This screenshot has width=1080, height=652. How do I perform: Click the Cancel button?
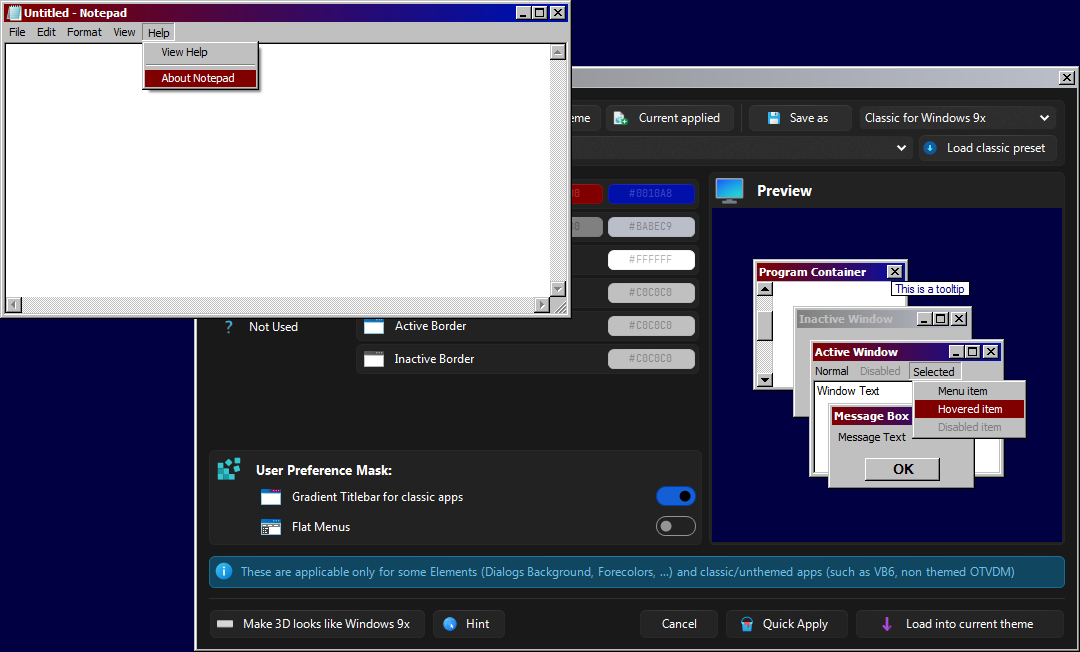point(679,624)
